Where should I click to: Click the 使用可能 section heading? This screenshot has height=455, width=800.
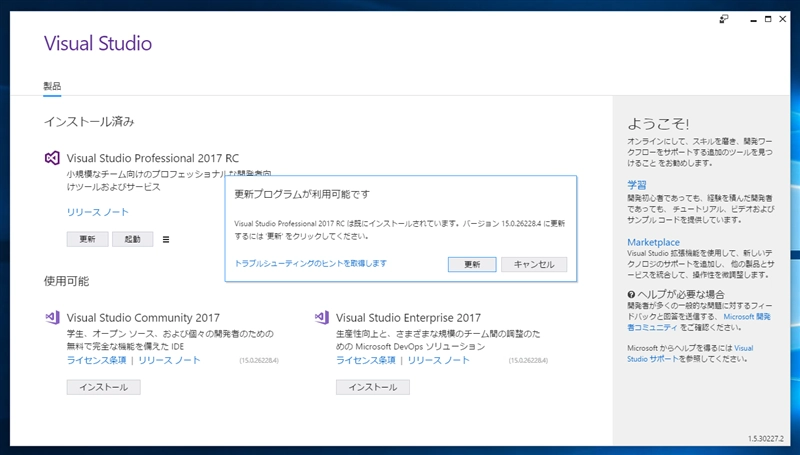coord(66,281)
